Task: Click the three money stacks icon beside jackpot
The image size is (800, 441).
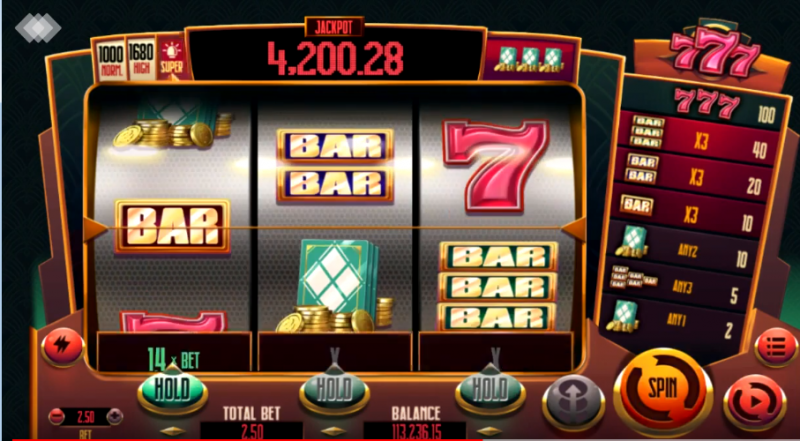Action: (x=529, y=59)
